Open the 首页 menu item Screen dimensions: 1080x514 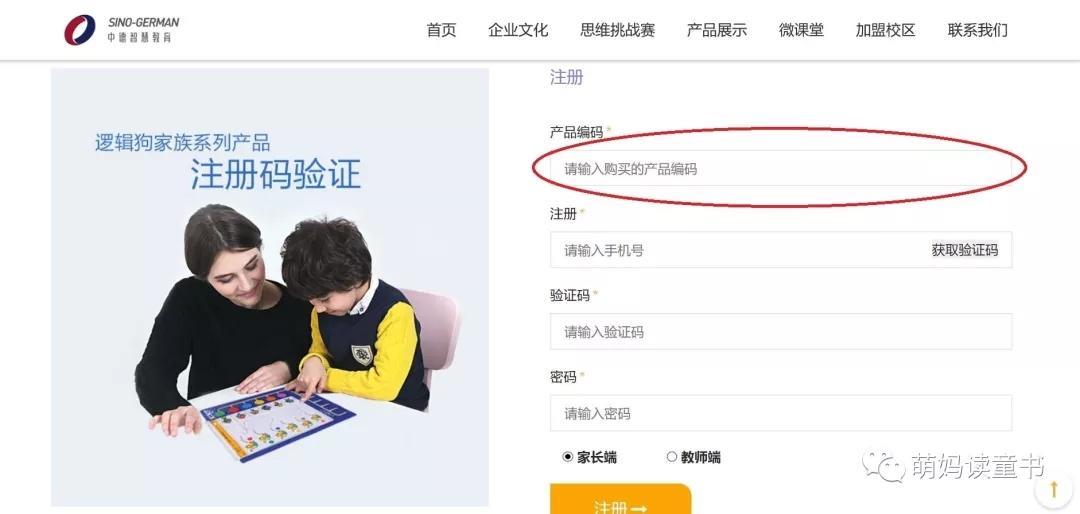(442, 30)
